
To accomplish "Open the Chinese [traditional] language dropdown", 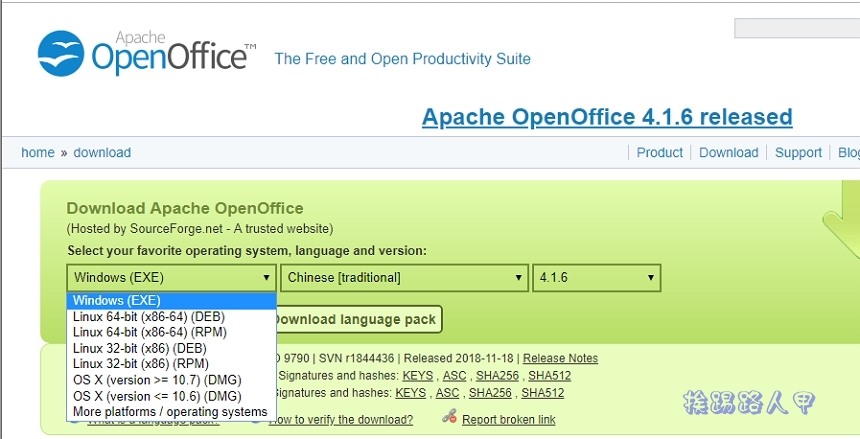I will [405, 278].
